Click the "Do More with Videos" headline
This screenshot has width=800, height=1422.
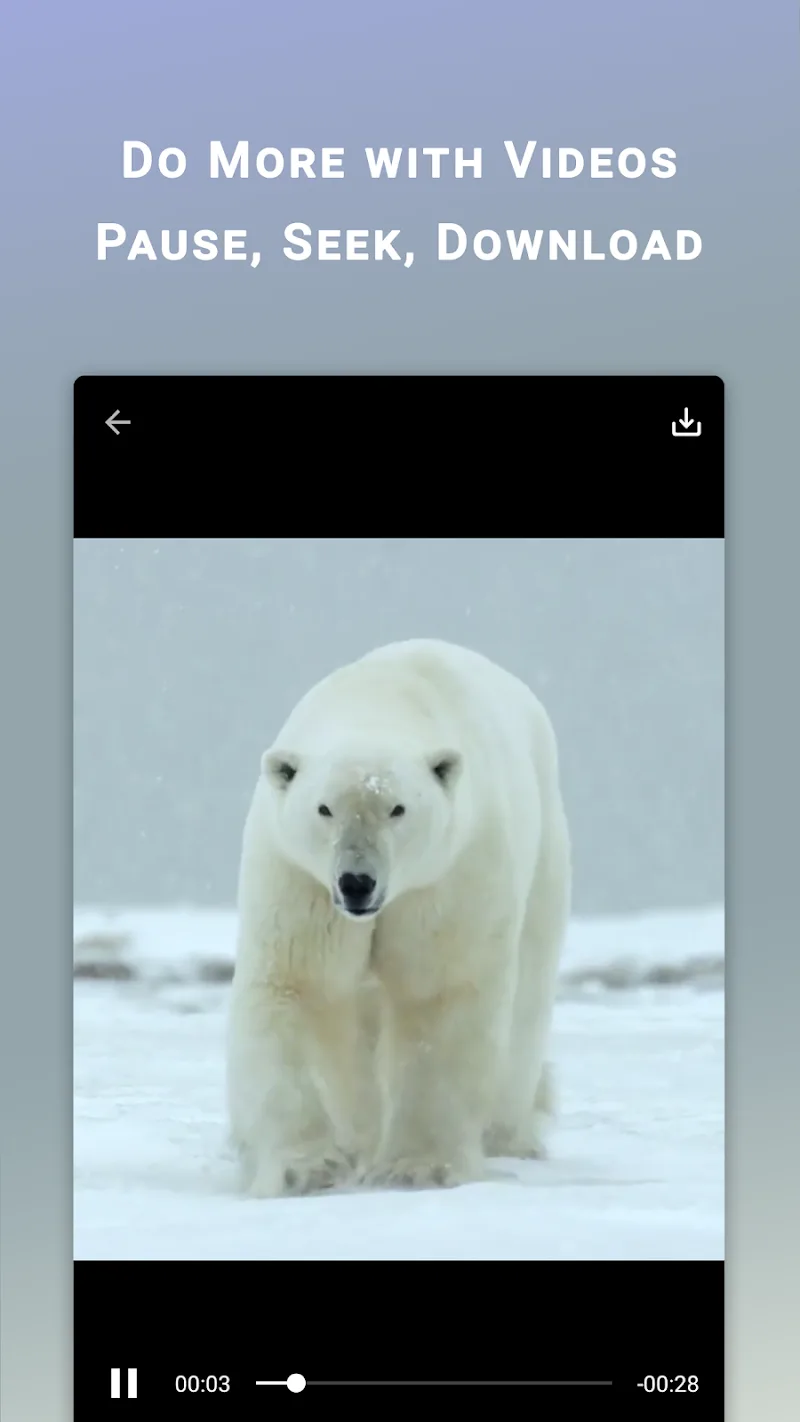400,160
